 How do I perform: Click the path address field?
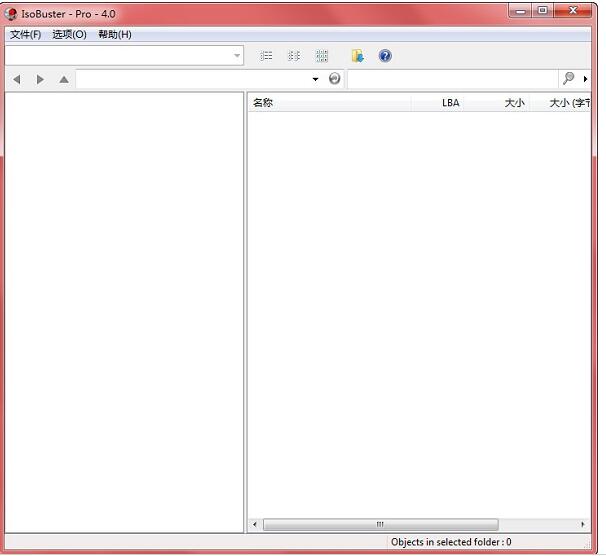point(192,79)
